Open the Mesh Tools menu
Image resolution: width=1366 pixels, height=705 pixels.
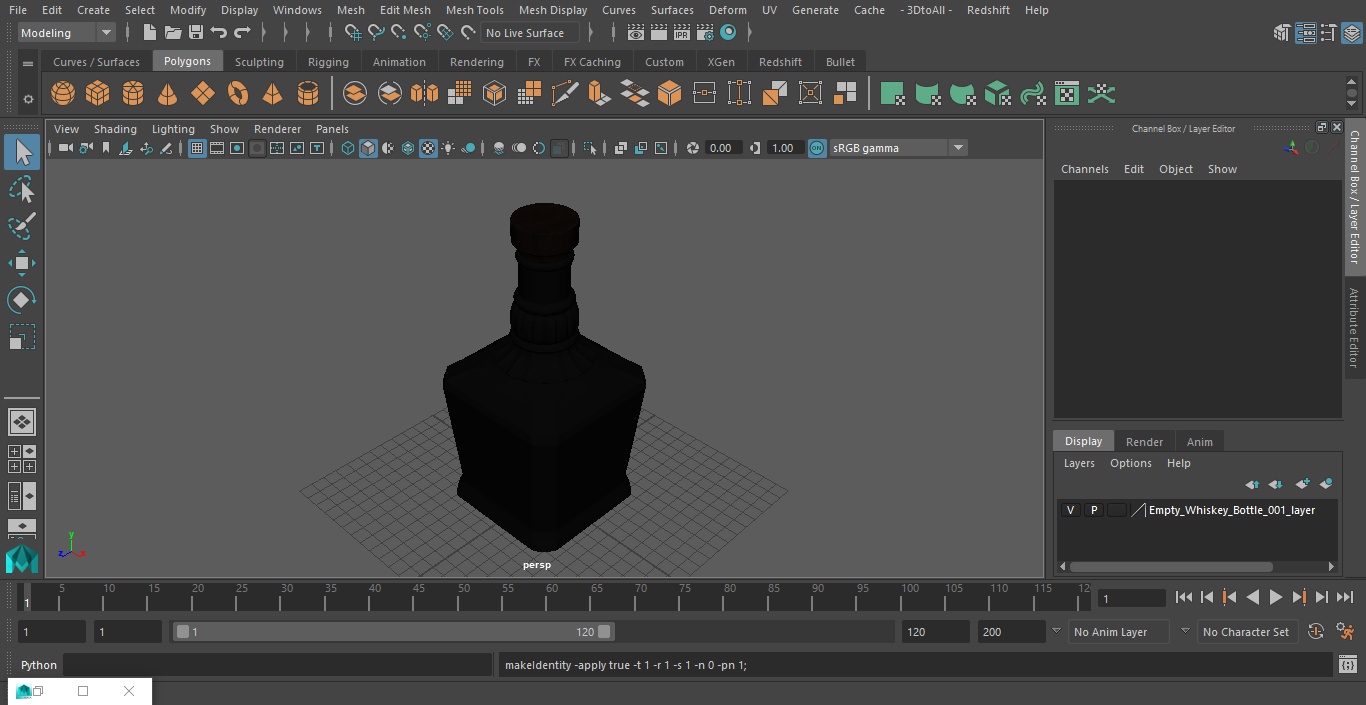474,10
